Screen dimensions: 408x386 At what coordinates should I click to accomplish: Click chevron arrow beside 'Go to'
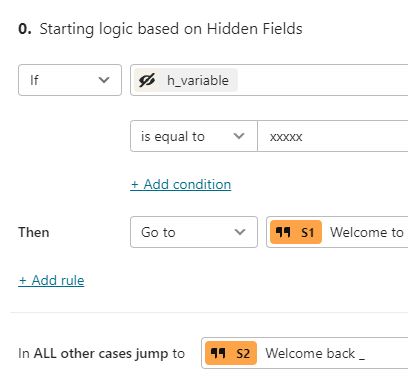(240, 232)
